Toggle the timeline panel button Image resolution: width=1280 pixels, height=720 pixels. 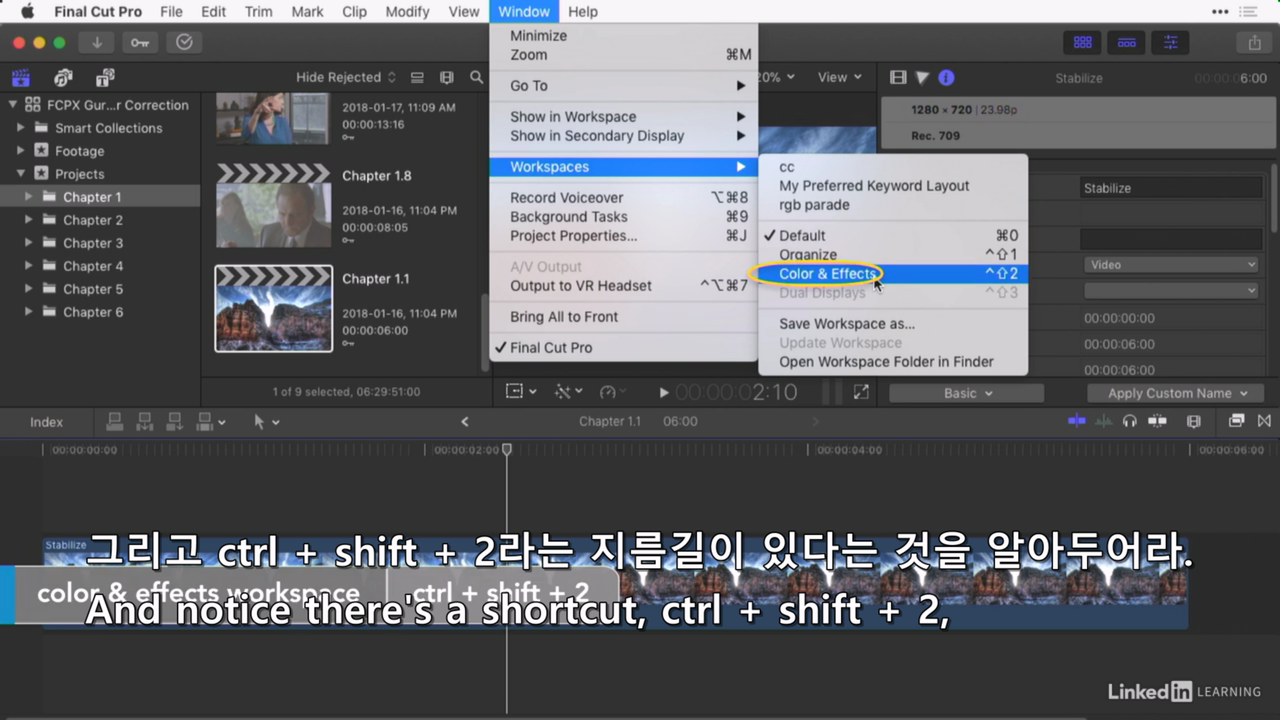click(x=1126, y=42)
